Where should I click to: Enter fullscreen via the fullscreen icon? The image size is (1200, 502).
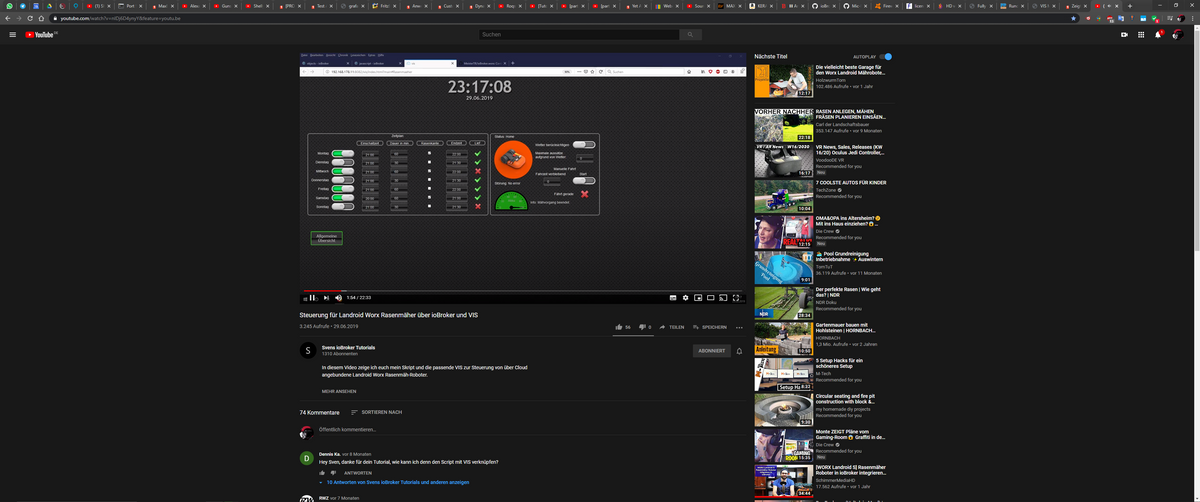(x=737, y=297)
